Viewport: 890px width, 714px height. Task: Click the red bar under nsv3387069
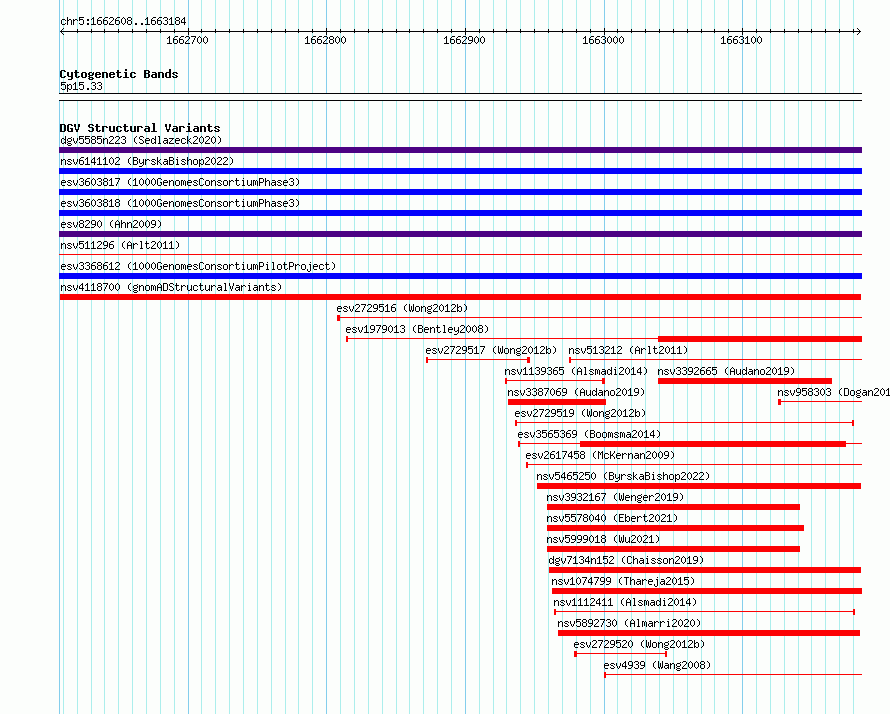pyautogui.click(x=557, y=402)
